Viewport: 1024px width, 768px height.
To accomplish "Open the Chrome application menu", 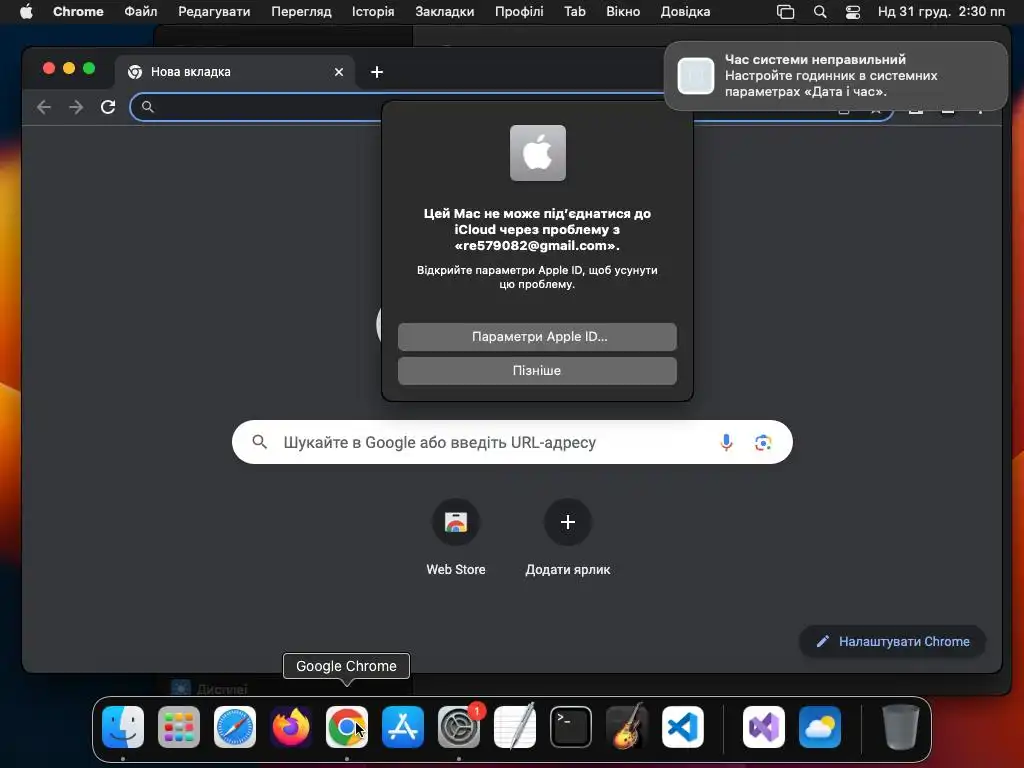I will [78, 12].
